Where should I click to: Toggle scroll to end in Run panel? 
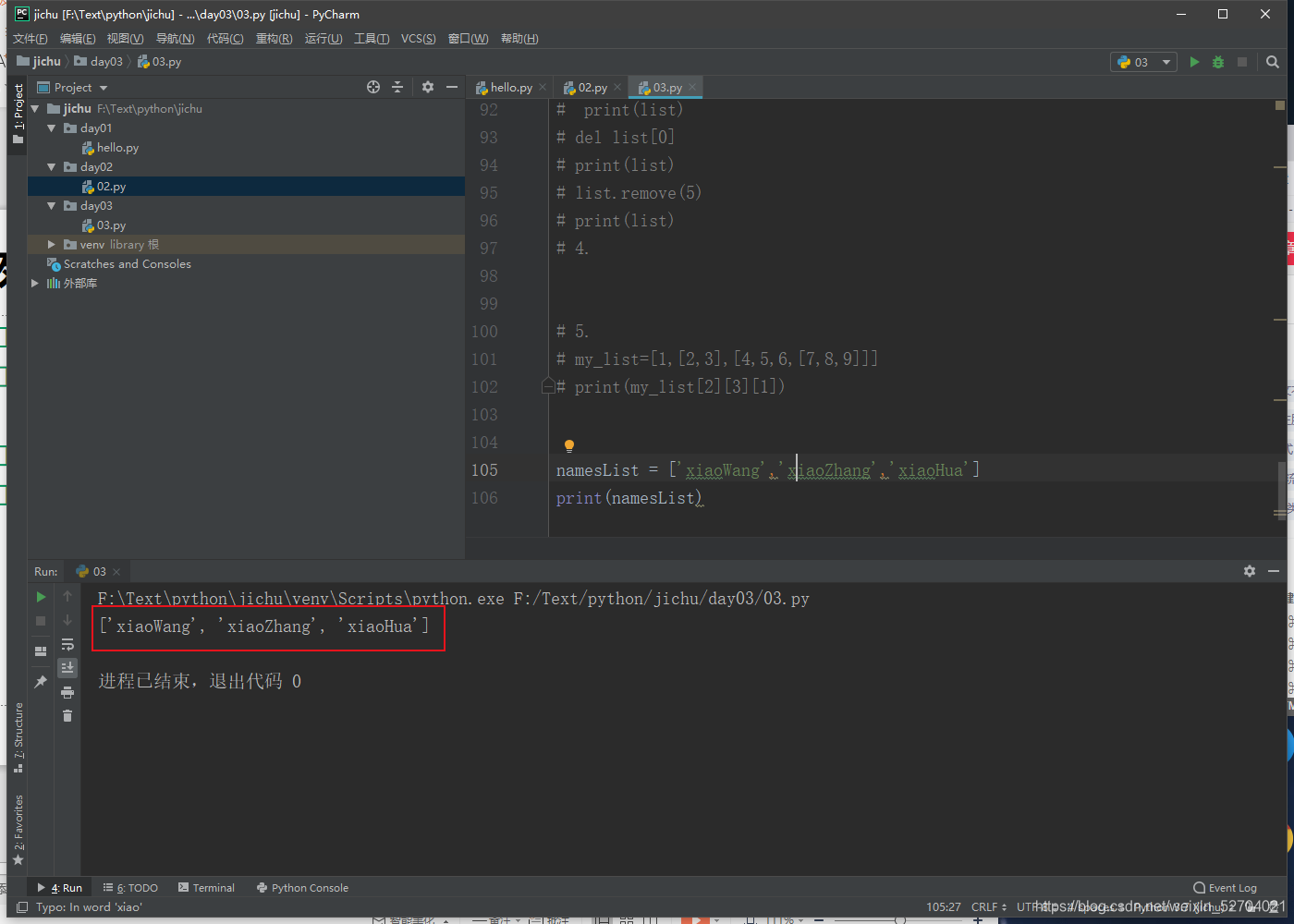67,667
